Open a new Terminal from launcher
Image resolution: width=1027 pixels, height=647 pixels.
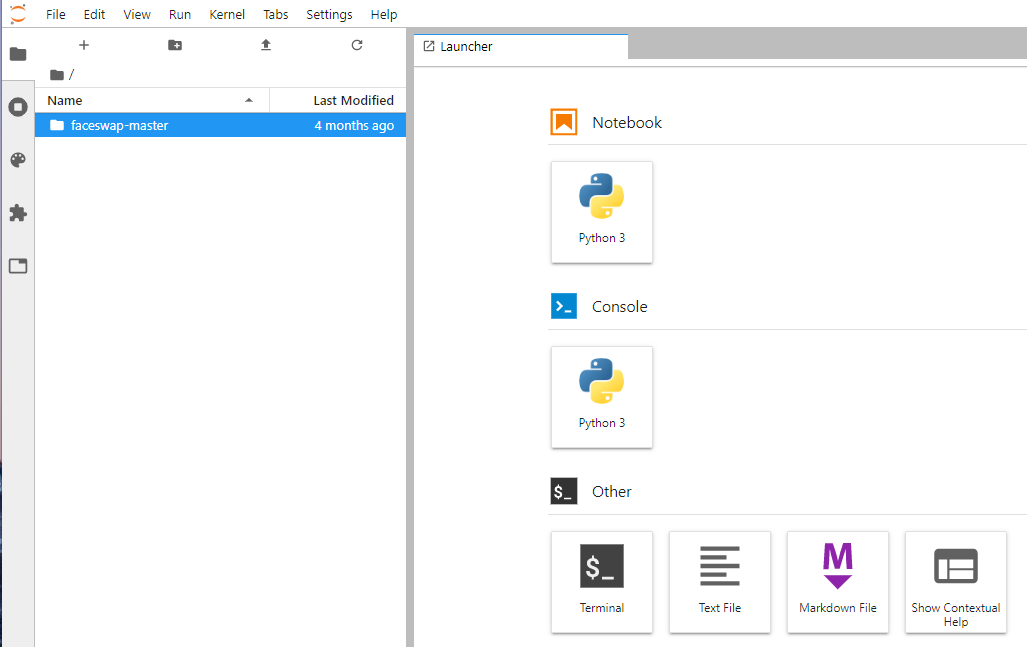point(601,581)
